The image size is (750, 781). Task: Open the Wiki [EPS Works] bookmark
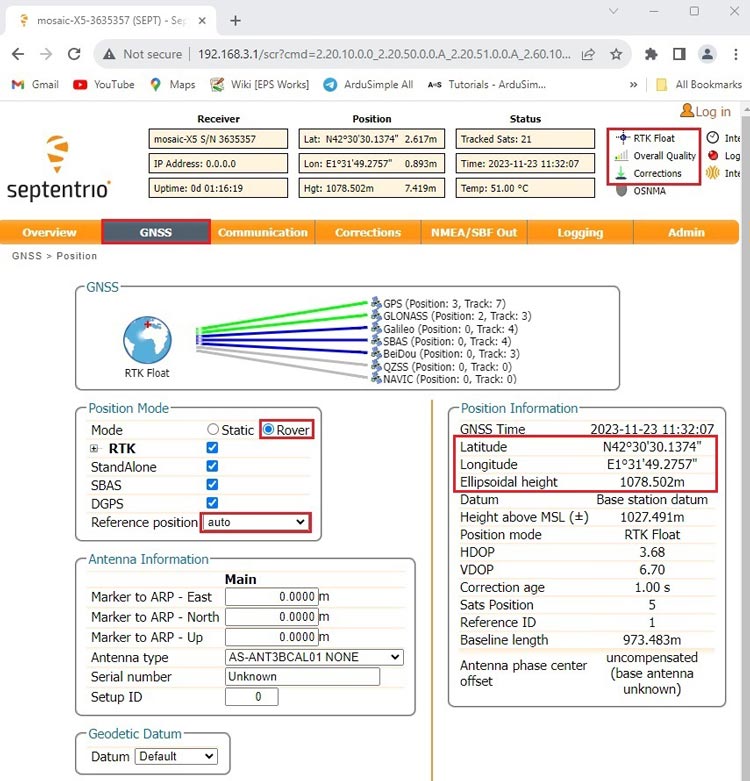point(259,85)
